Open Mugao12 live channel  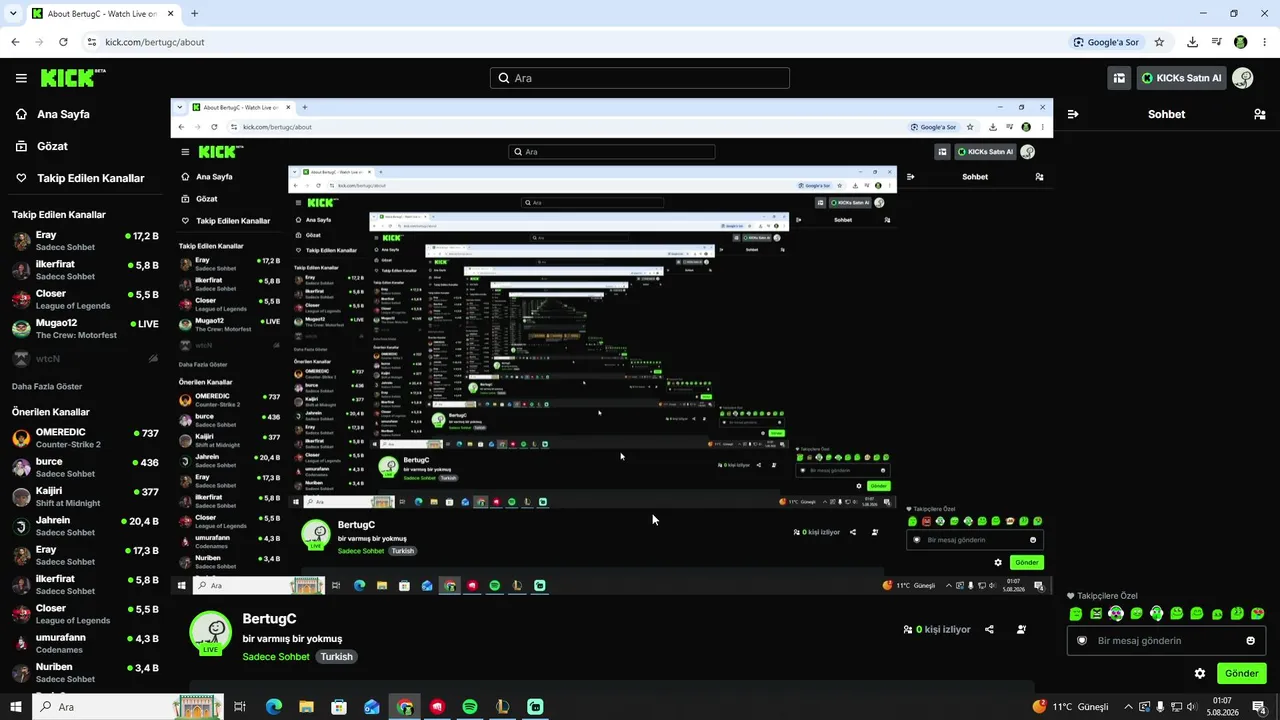[x=85, y=329]
